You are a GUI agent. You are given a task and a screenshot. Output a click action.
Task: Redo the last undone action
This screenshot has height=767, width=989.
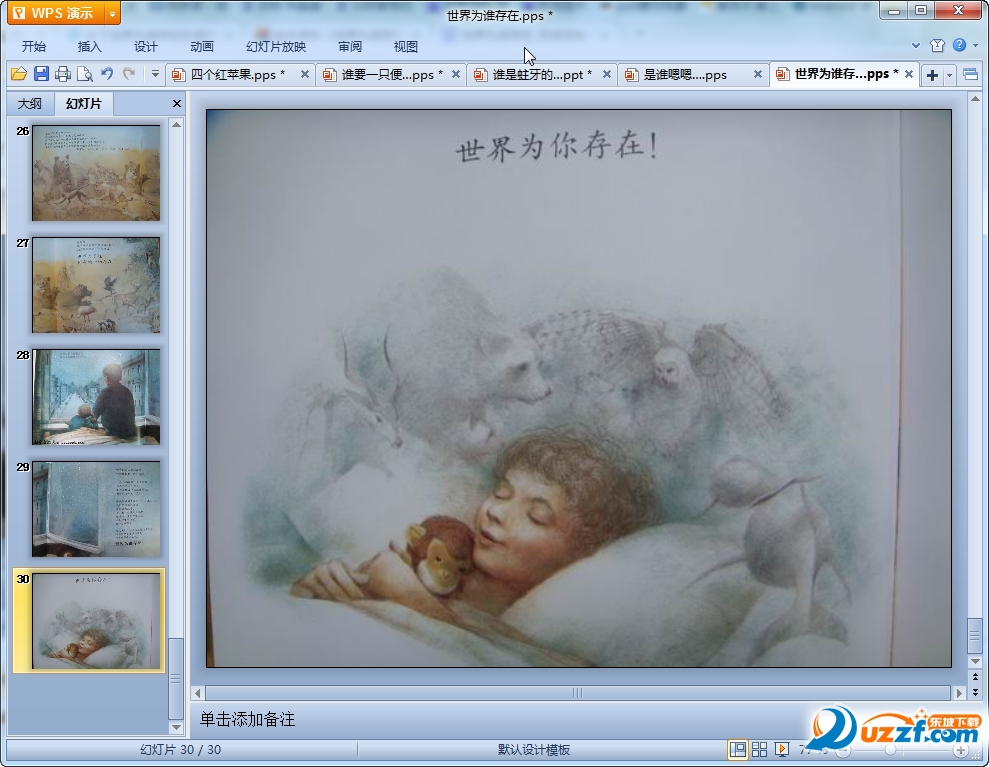[129, 74]
